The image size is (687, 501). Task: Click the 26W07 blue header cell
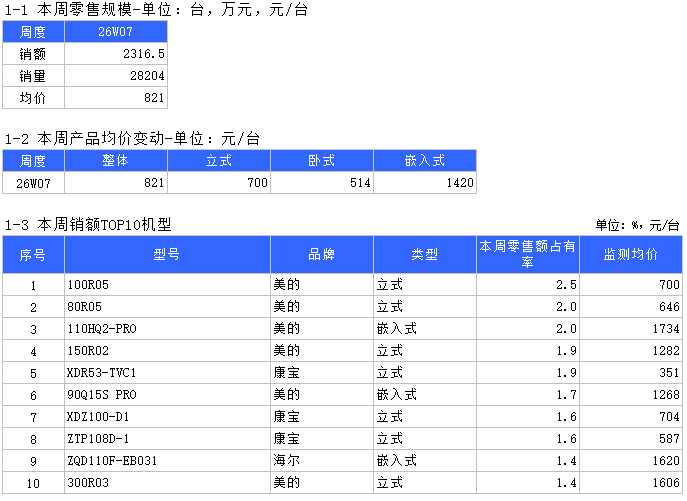(116, 32)
